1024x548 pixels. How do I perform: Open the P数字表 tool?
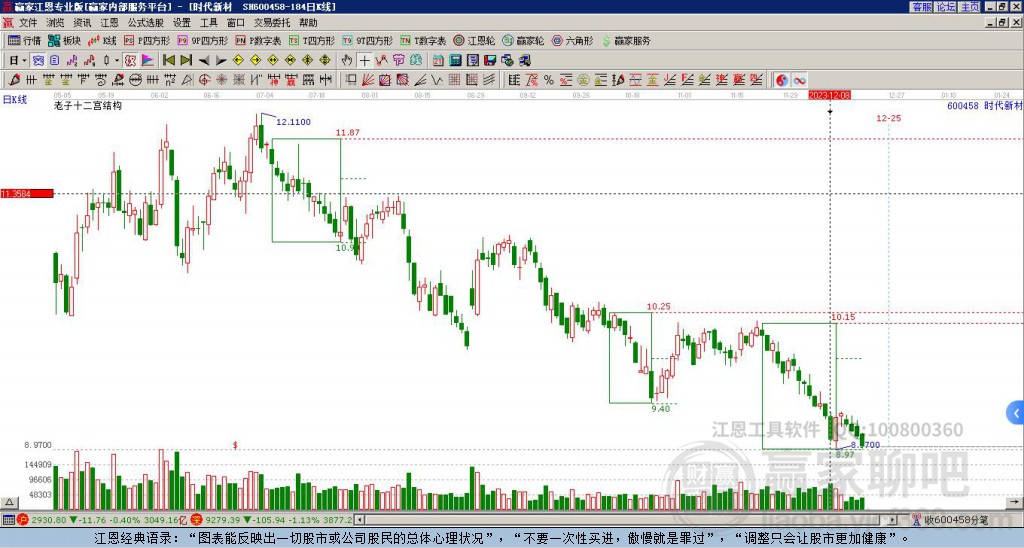pos(258,40)
